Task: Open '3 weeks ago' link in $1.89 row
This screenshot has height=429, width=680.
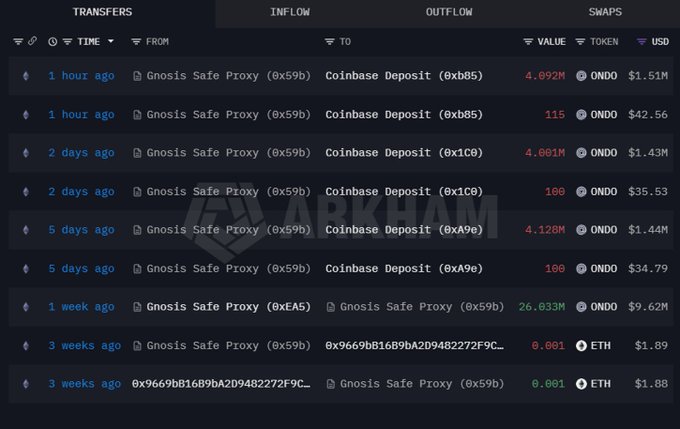Action: (x=85, y=346)
